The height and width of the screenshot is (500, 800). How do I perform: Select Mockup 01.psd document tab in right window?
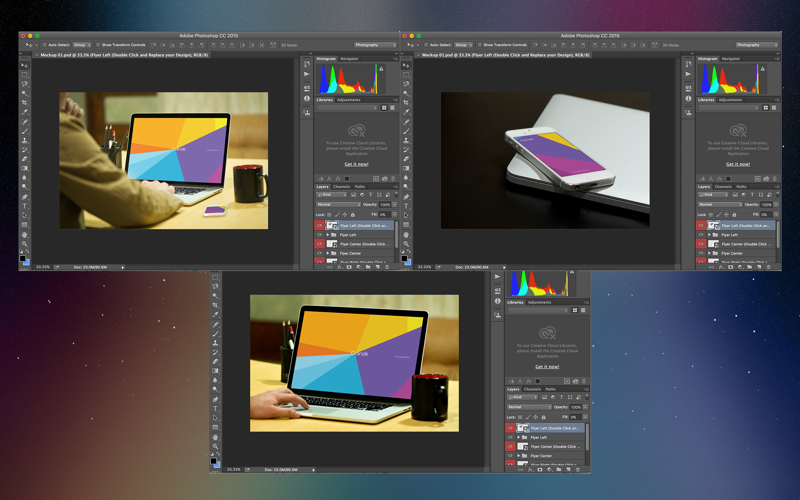click(x=506, y=55)
